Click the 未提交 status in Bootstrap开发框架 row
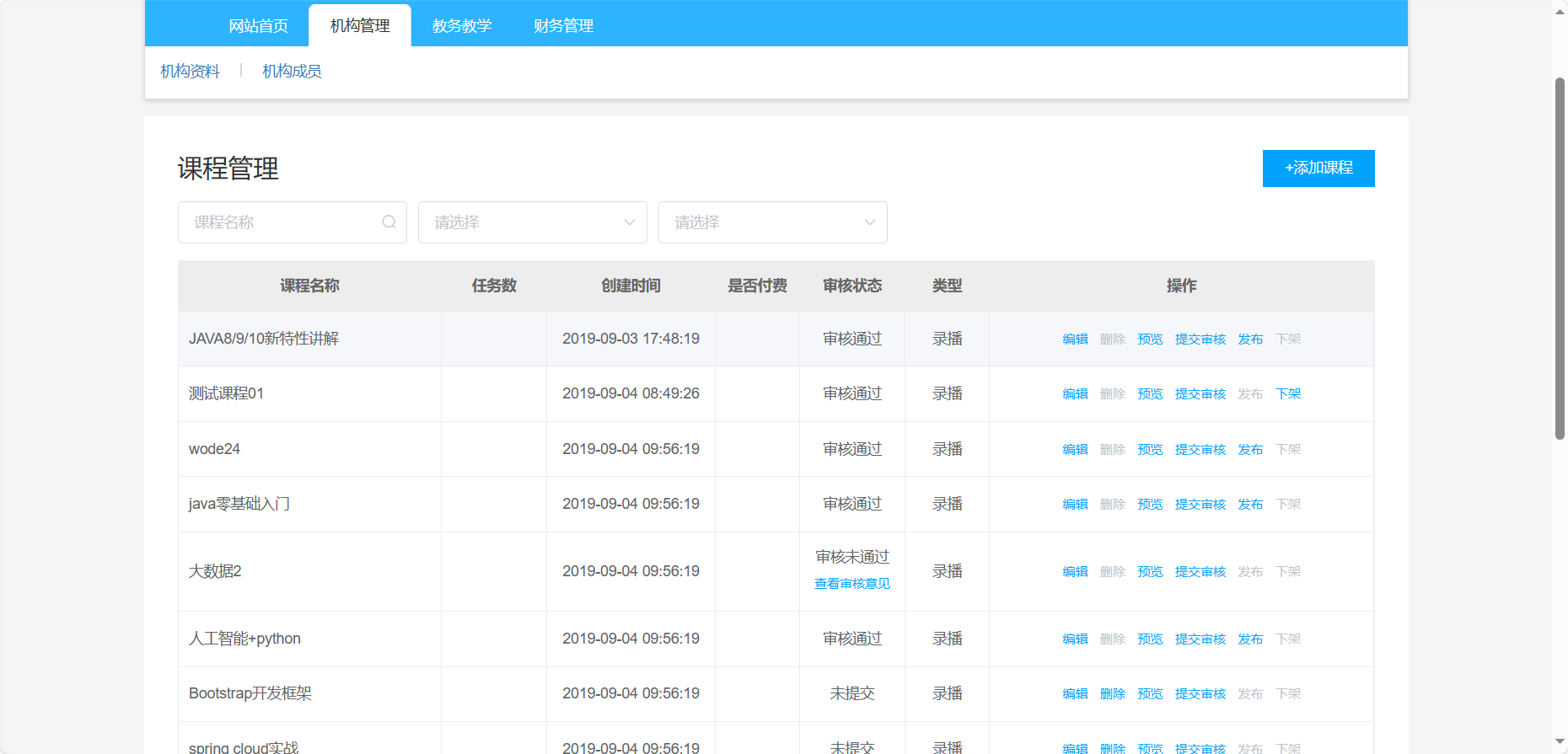 (x=852, y=693)
